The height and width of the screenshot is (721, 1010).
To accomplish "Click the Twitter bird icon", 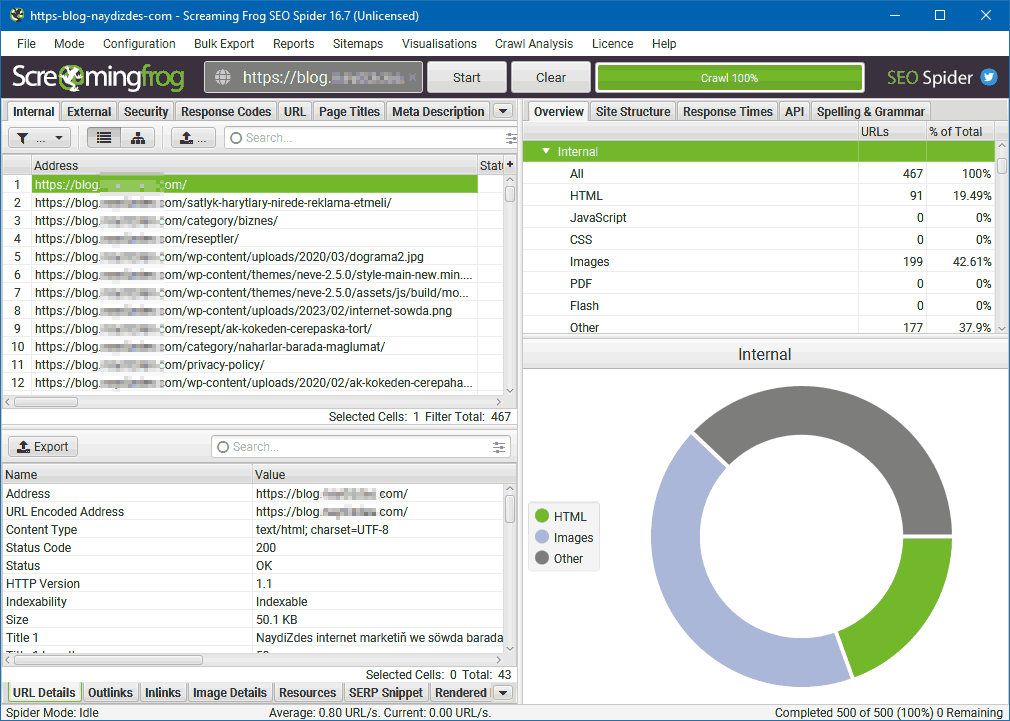I will (989, 77).
